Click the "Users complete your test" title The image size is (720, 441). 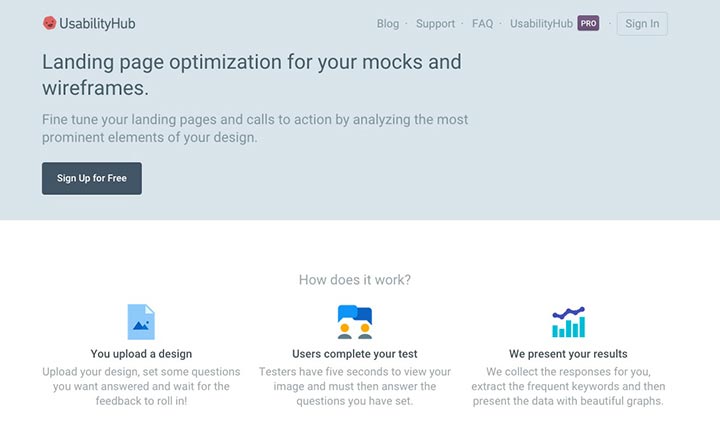pos(355,354)
